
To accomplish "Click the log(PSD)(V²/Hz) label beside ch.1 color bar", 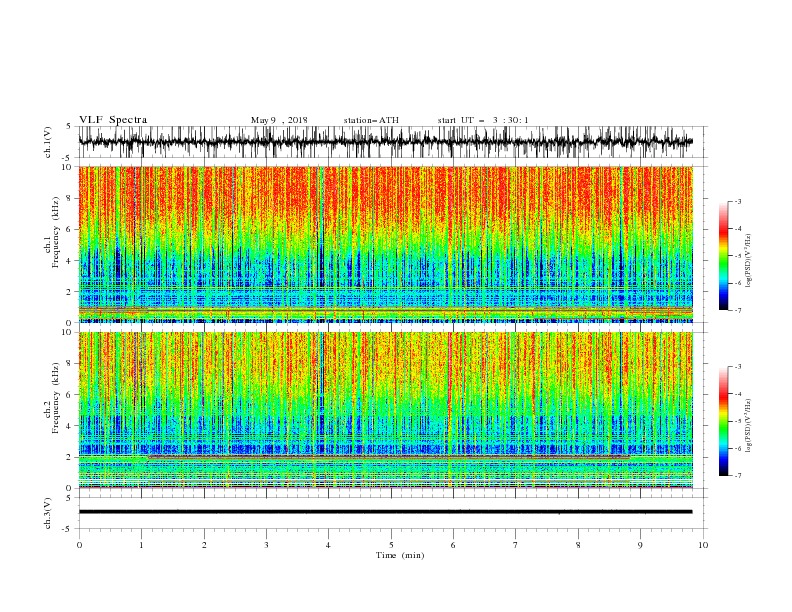I will 749,261.
